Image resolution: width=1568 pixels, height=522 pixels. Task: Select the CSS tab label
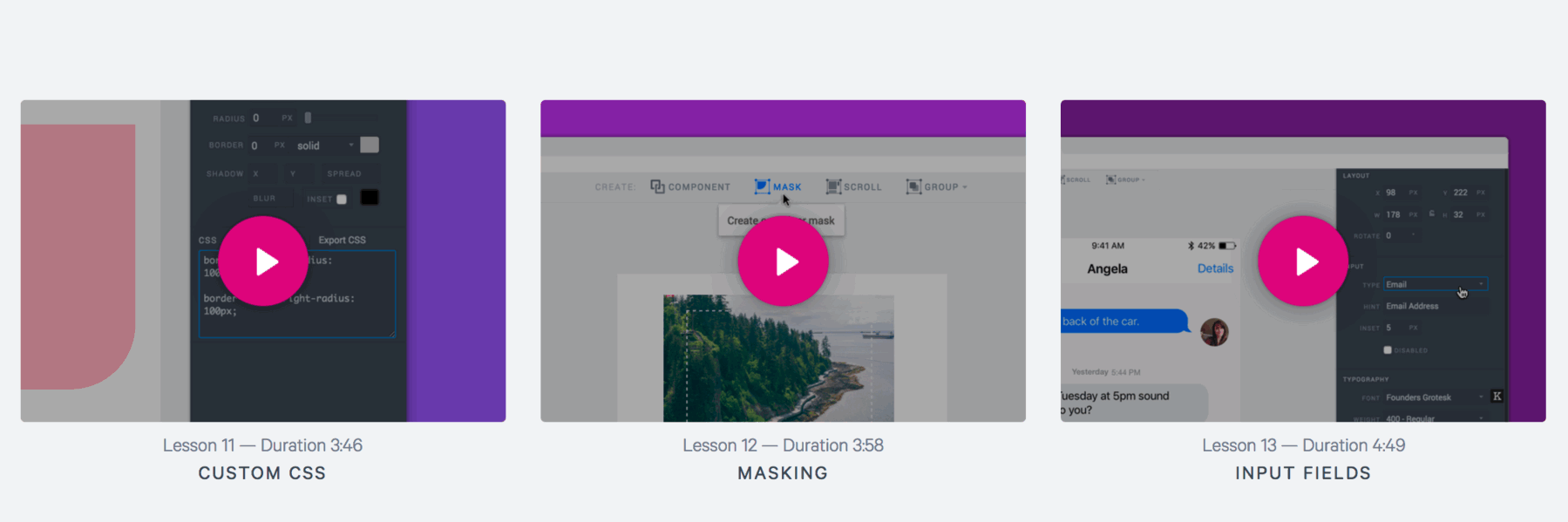pyautogui.click(x=207, y=240)
